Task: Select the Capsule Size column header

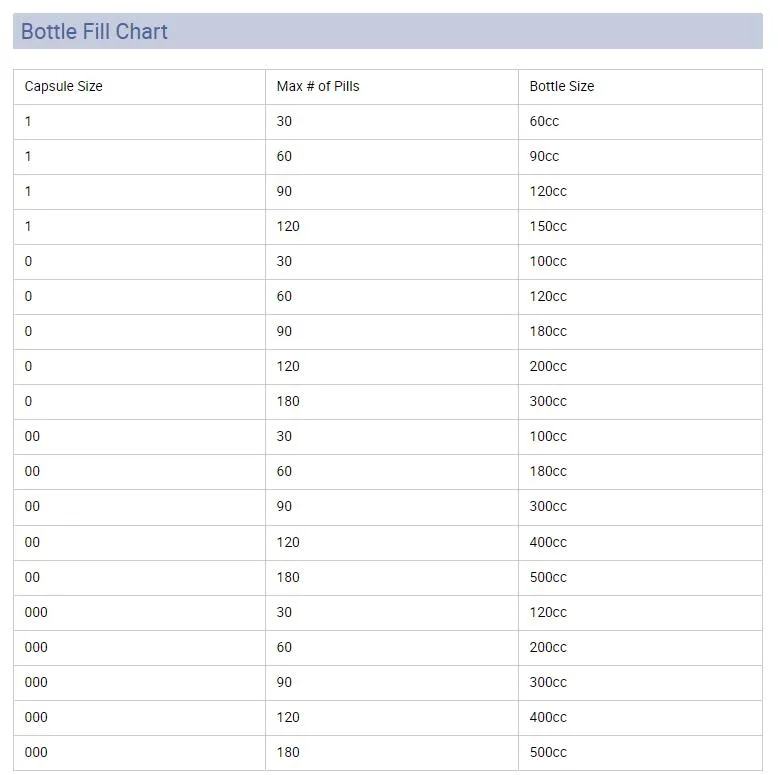Action: pyautogui.click(x=64, y=86)
